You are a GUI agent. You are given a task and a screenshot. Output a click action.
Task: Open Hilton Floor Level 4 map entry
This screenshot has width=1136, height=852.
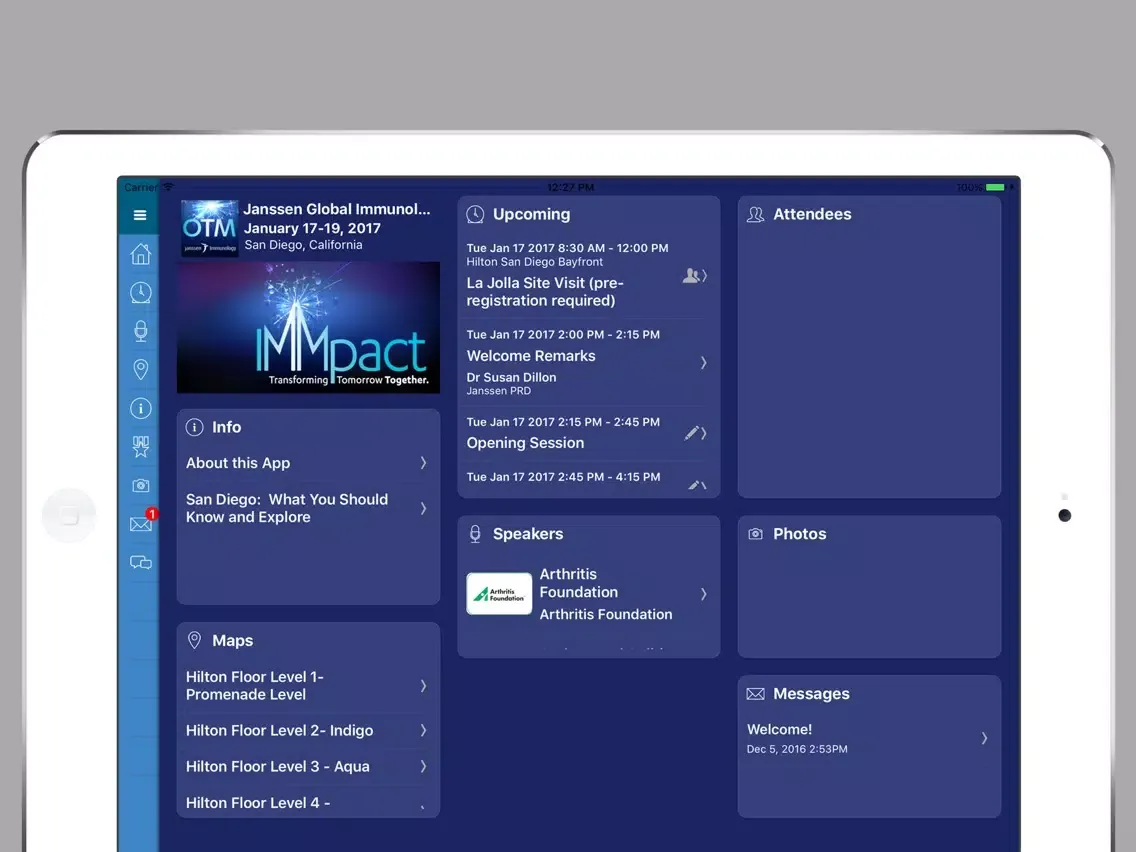pyautogui.click(x=309, y=803)
